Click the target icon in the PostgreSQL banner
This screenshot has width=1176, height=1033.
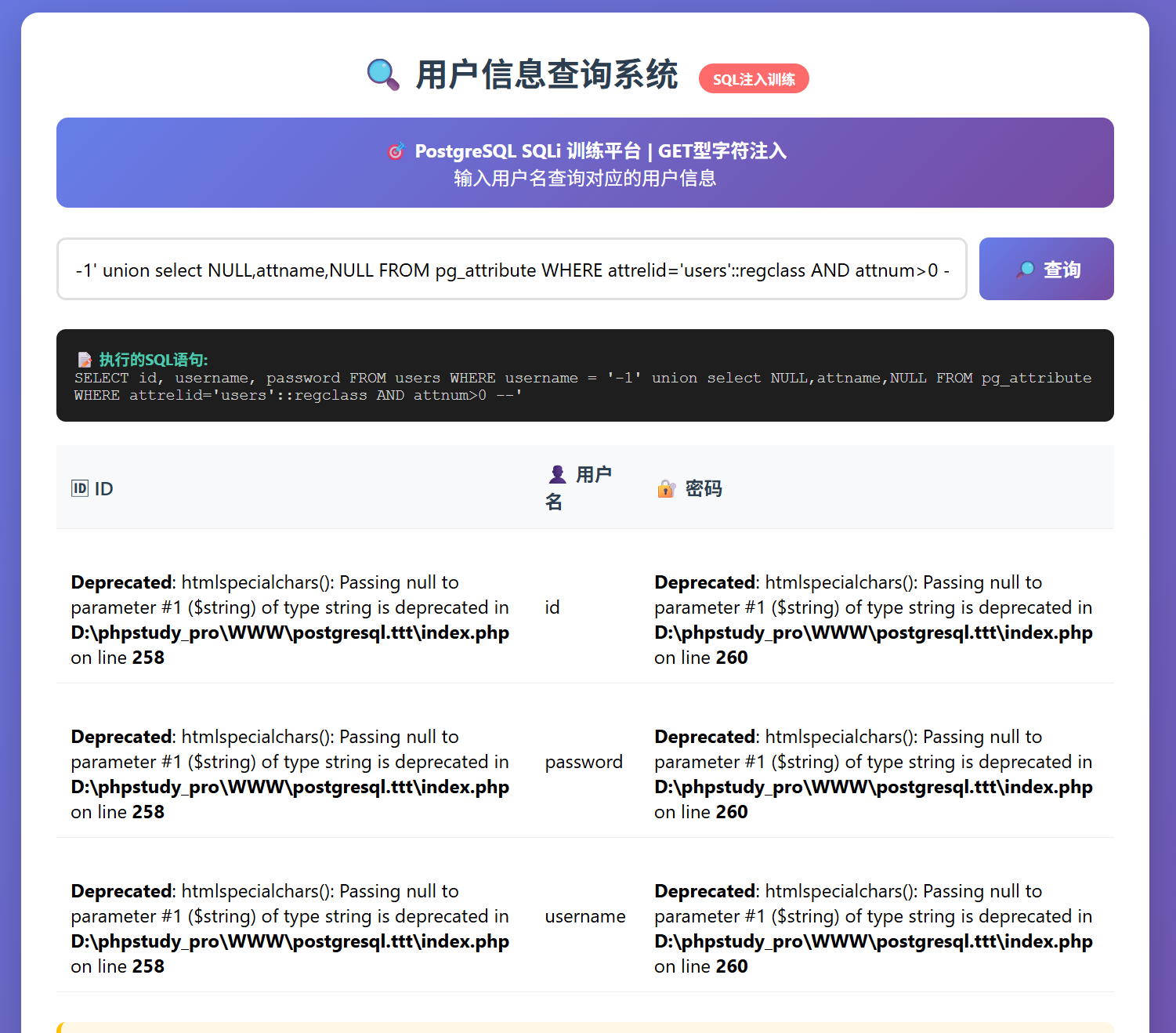pyautogui.click(x=396, y=150)
